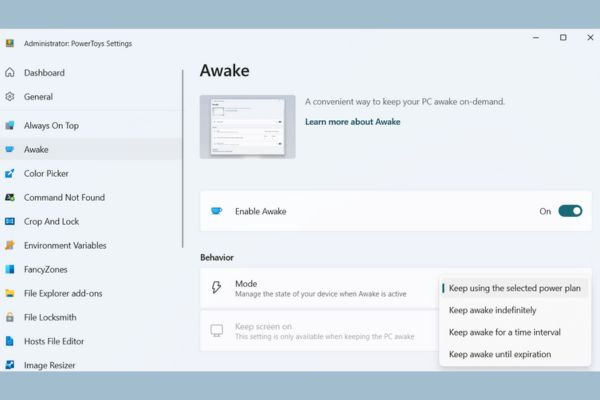Choose Keep awake indefinitely option
Screen dimensions: 600x400
pyautogui.click(x=515, y=310)
